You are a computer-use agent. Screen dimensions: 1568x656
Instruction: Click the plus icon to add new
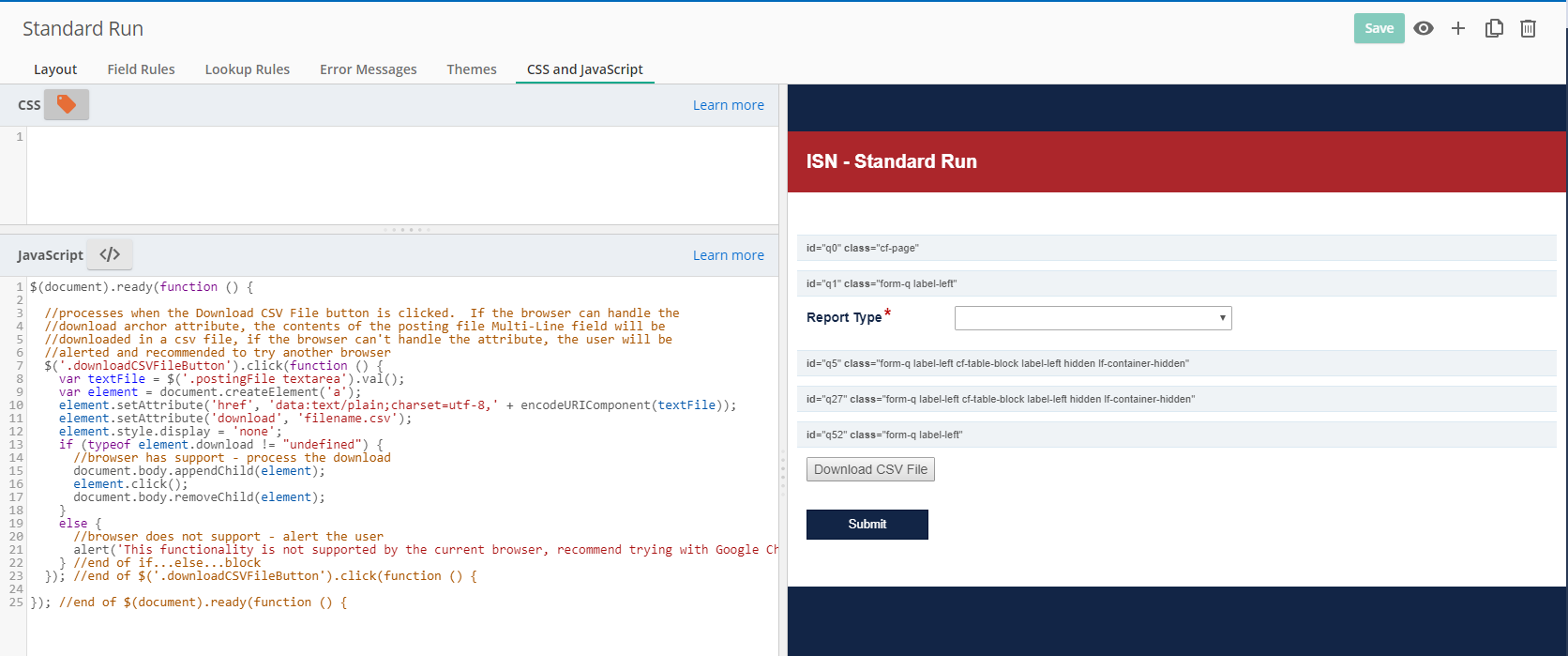pyautogui.click(x=1458, y=28)
